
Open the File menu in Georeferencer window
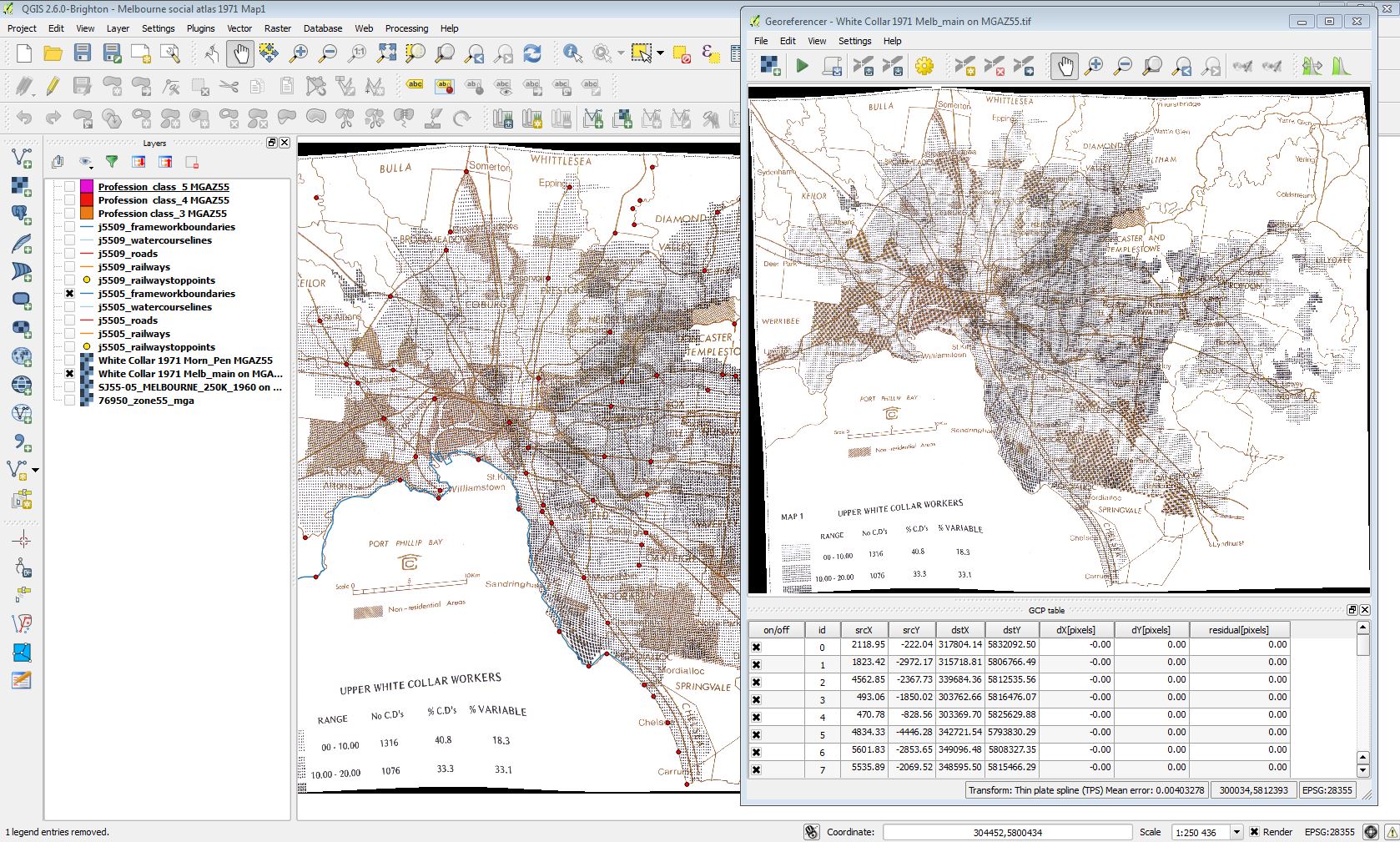(761, 41)
